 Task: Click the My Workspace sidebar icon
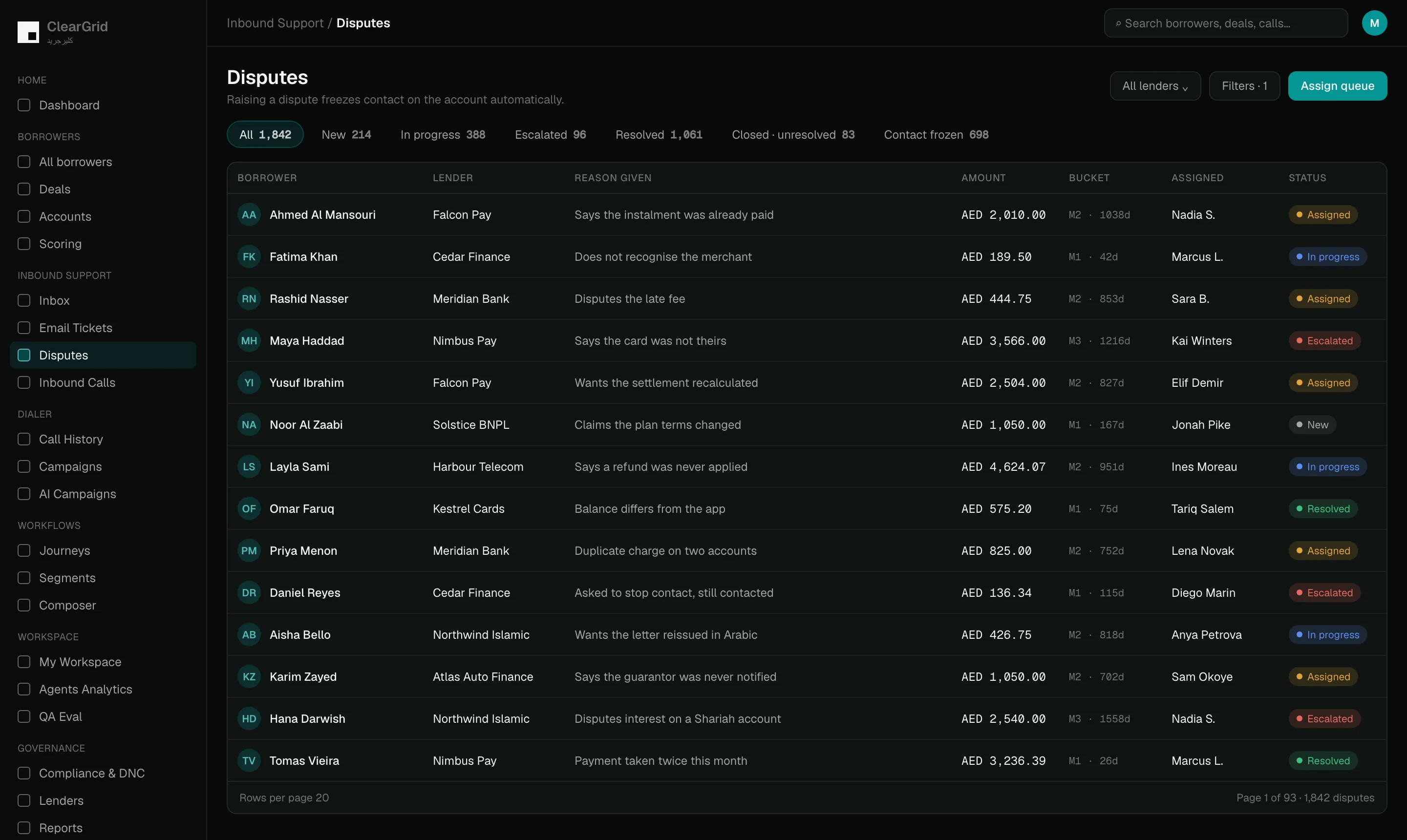(x=24, y=662)
